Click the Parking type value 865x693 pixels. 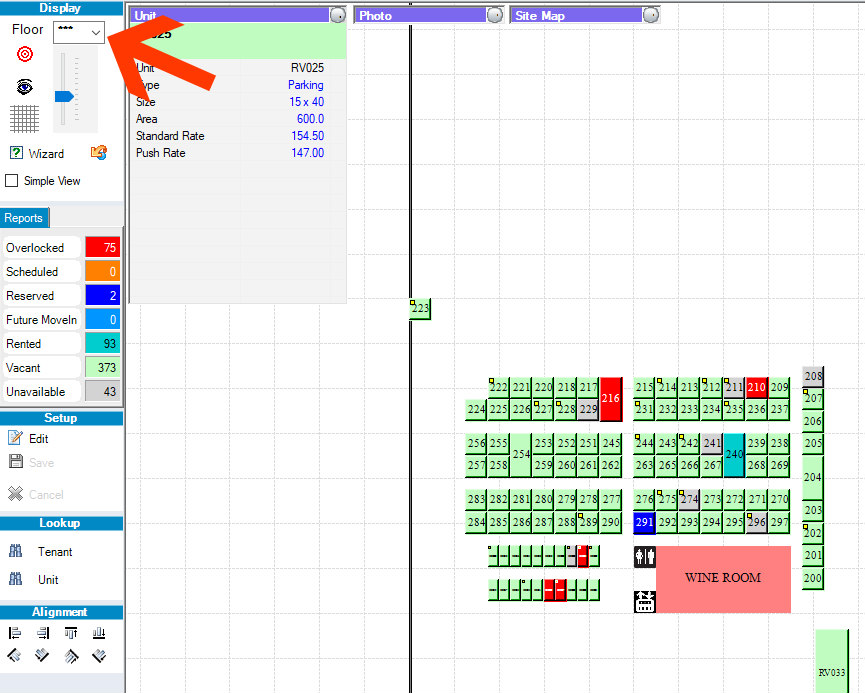click(x=306, y=85)
